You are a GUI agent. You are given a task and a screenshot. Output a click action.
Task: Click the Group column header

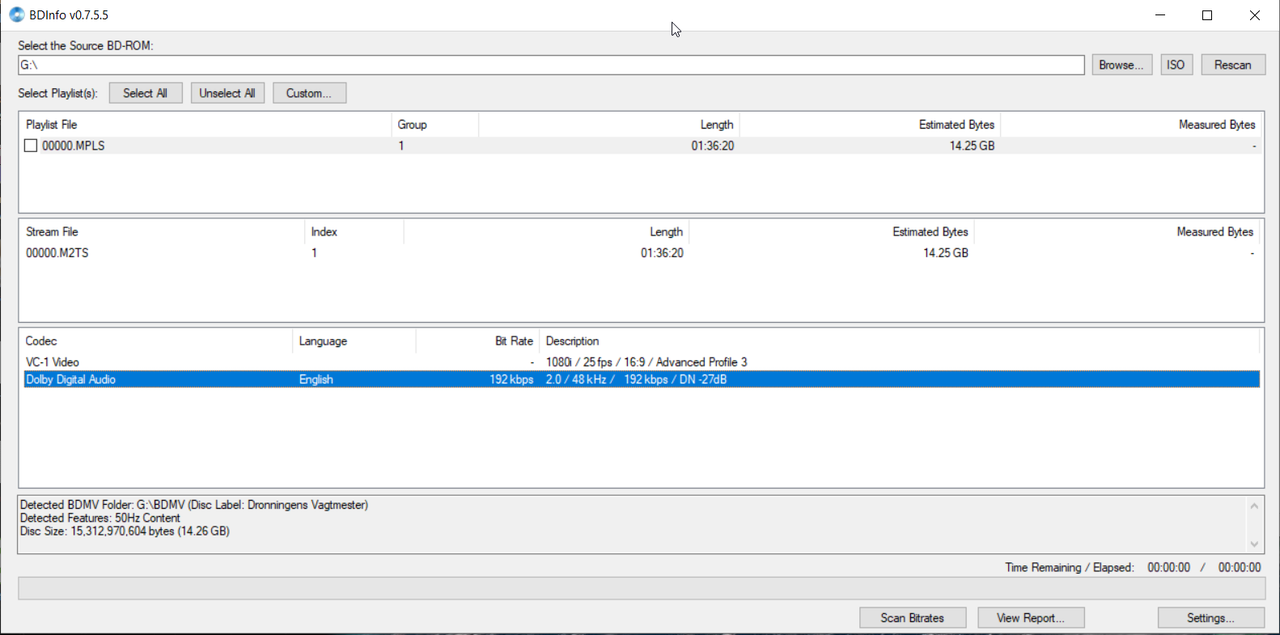[x=435, y=125]
